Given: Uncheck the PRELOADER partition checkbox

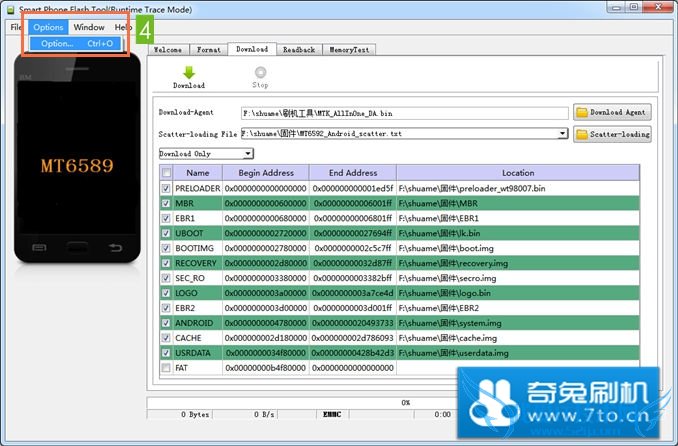Looking at the screenshot, I should (166, 188).
